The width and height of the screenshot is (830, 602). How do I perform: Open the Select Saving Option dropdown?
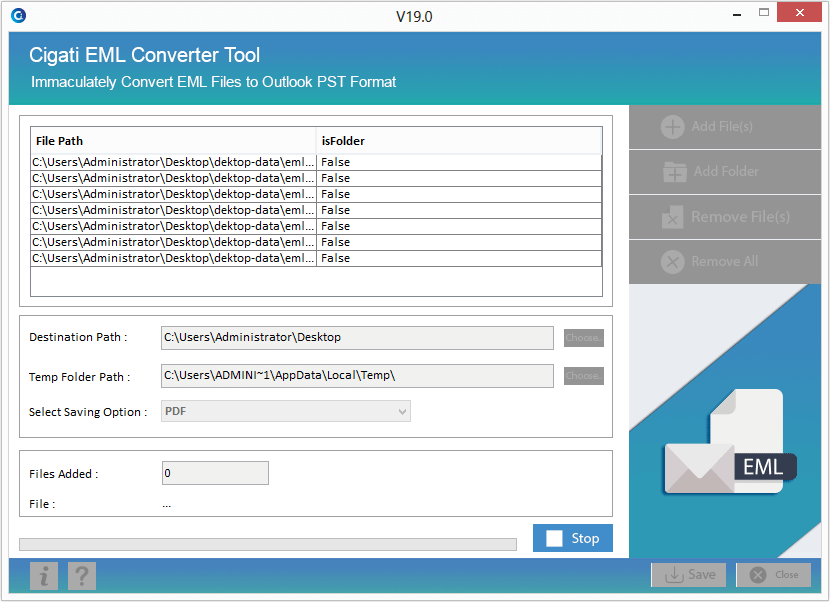[286, 411]
